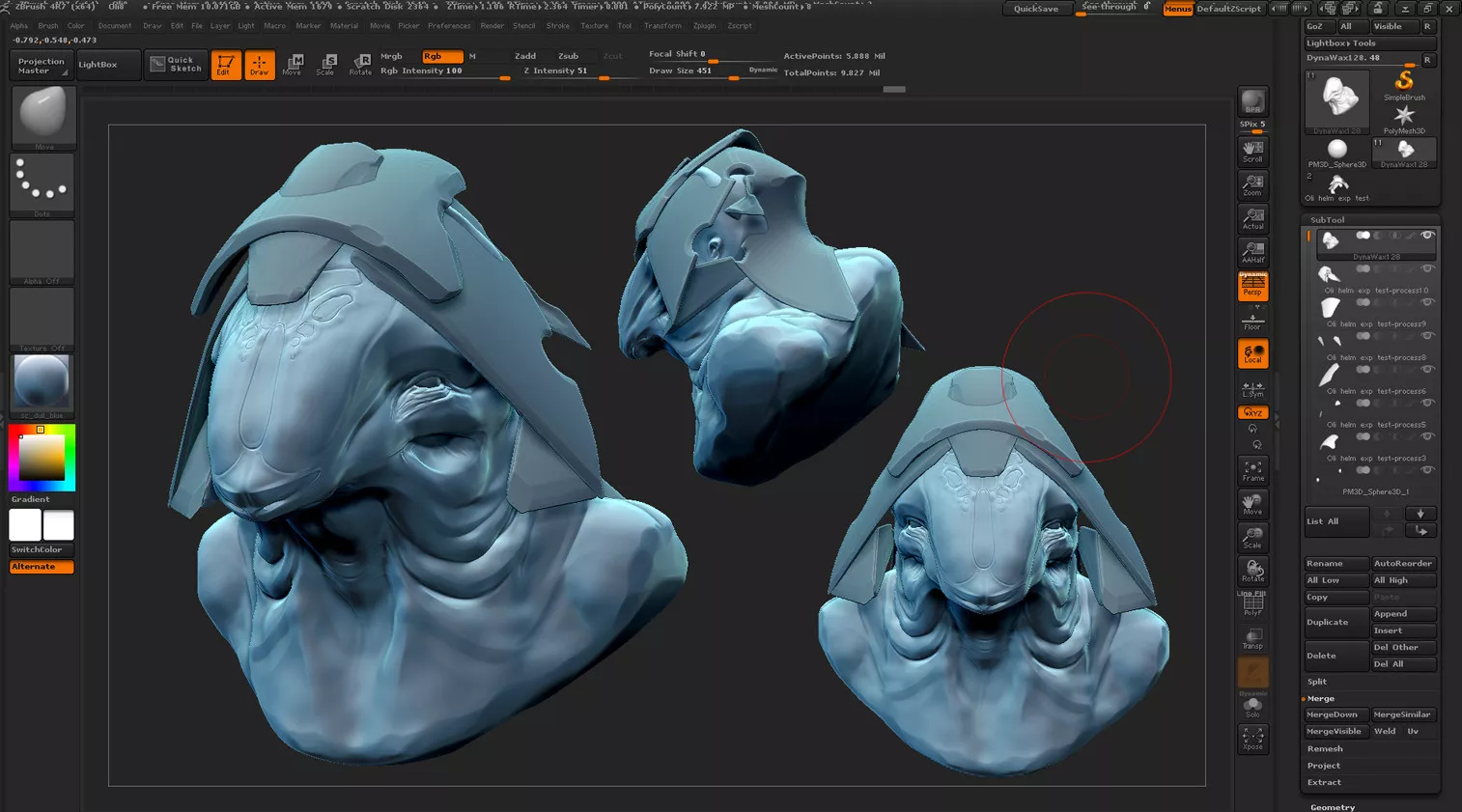Hide the DynaWax128 subtool with eye icon

pos(1427,236)
